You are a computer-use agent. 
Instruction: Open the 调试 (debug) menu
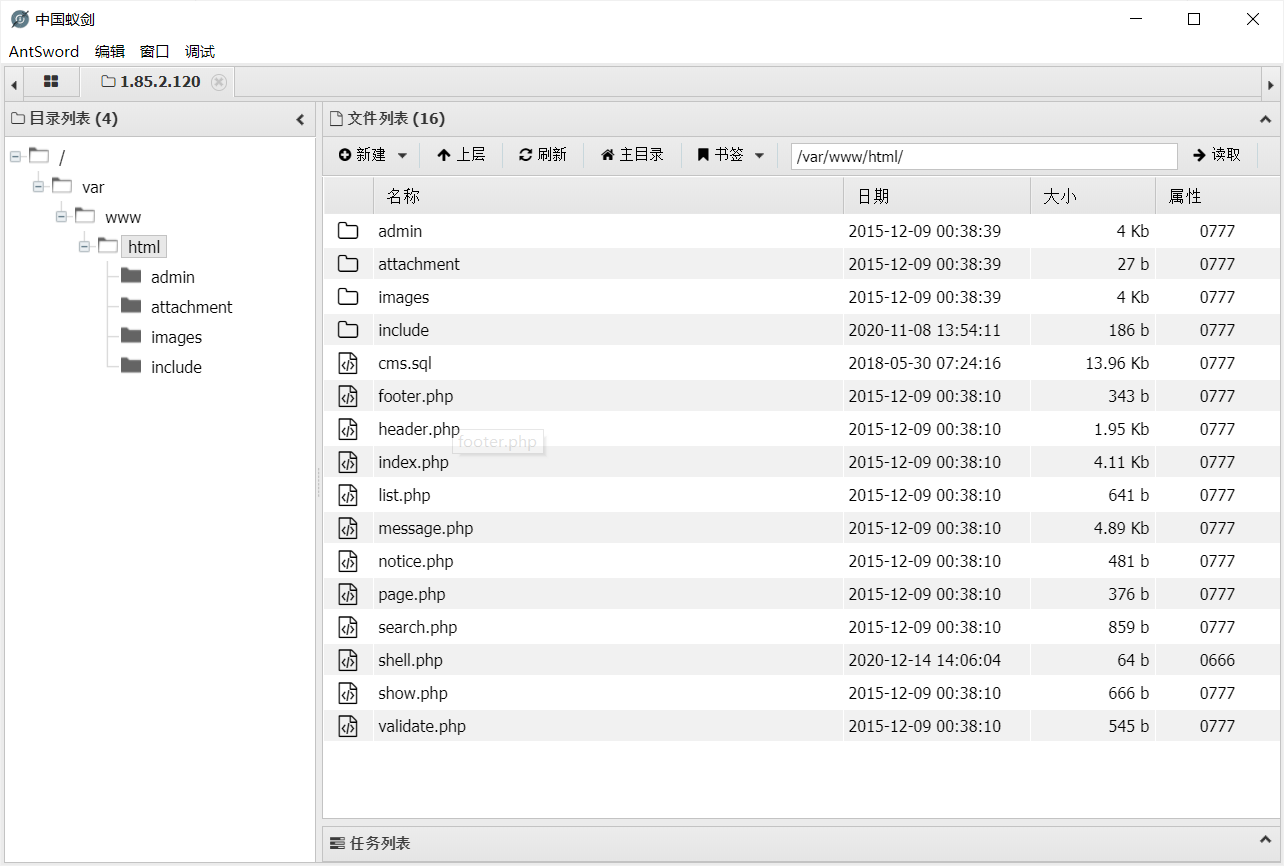(x=200, y=52)
